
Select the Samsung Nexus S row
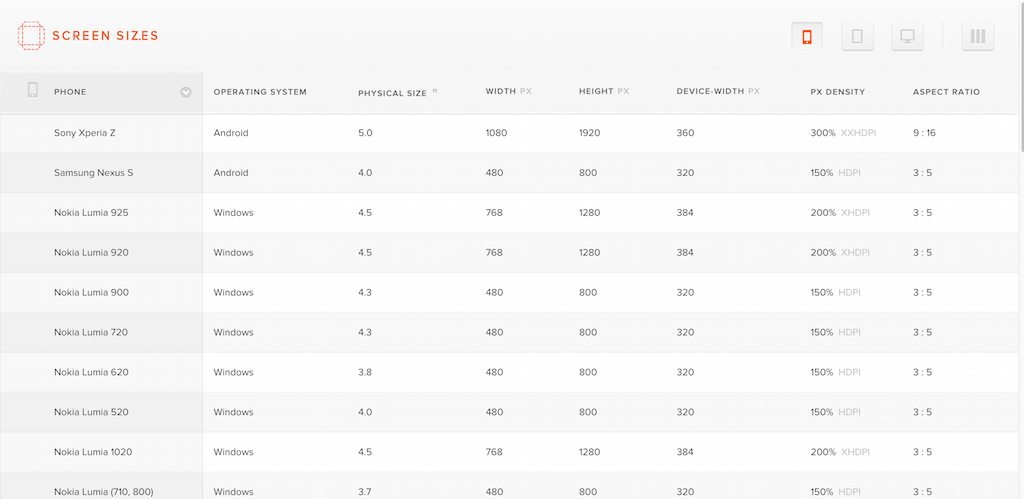tap(93, 173)
